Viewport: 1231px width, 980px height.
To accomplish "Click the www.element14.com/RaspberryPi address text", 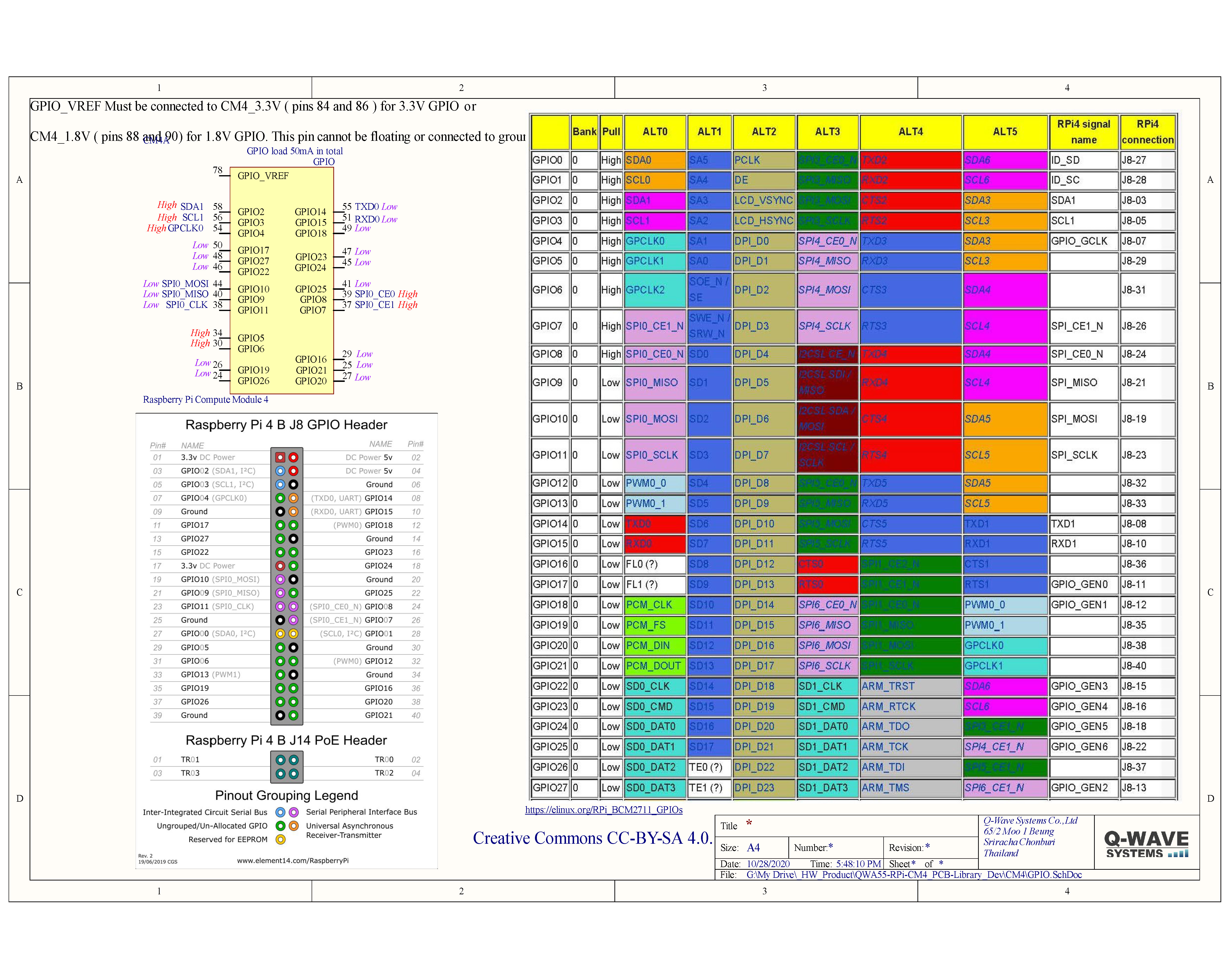I will (x=292, y=860).
